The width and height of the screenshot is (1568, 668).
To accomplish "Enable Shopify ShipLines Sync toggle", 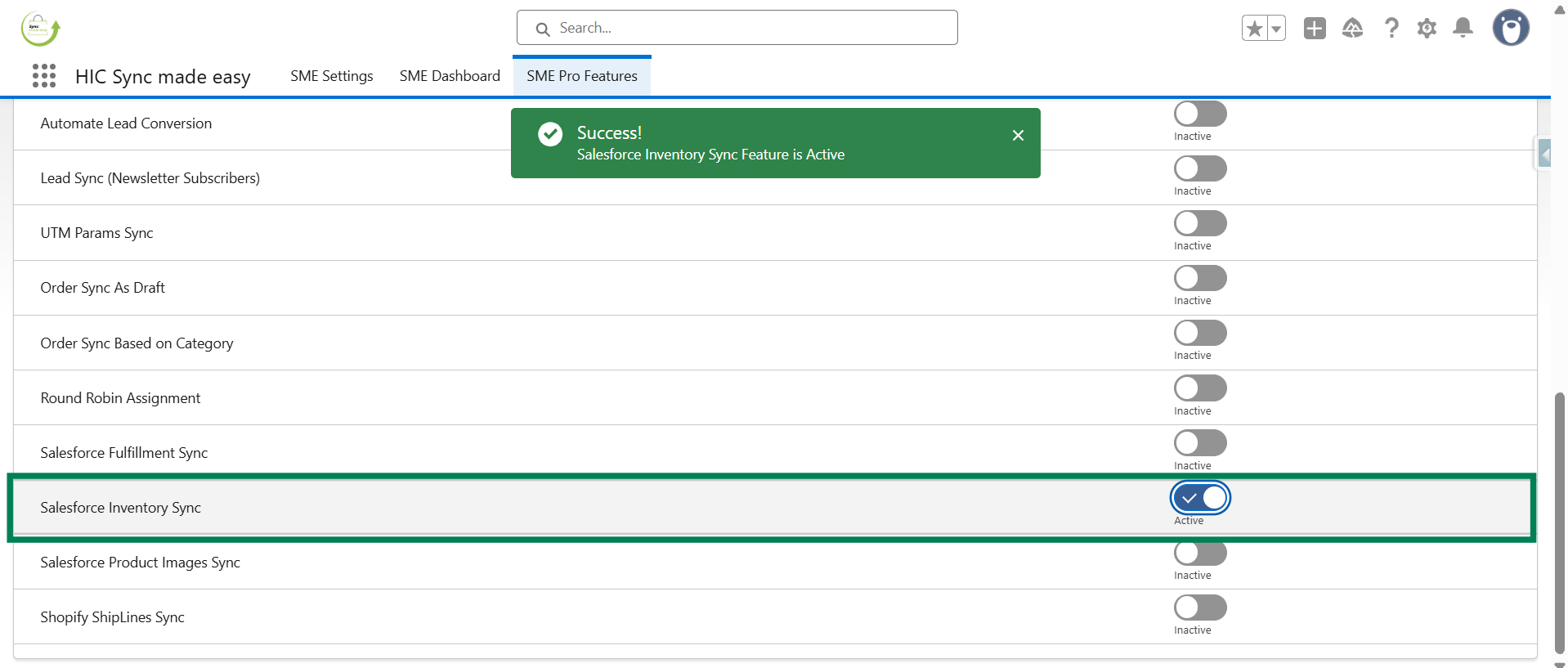I will click(1200, 607).
